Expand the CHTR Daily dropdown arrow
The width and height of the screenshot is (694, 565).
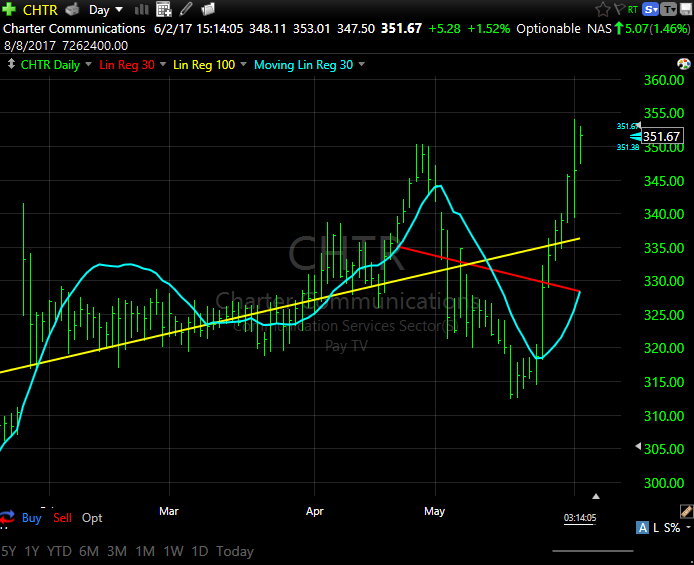tap(89, 65)
